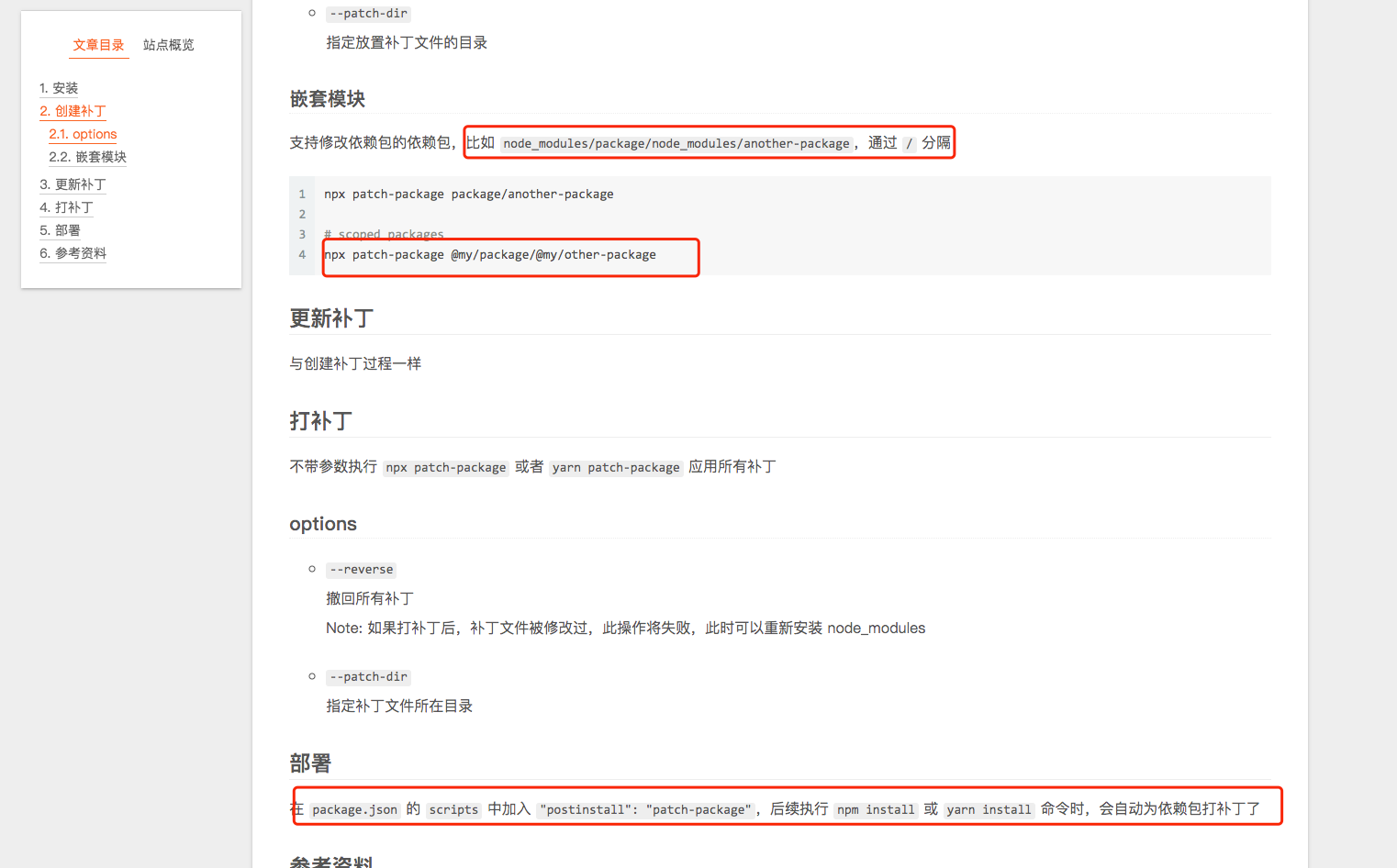Switch to the 文章目录 tab

99,45
